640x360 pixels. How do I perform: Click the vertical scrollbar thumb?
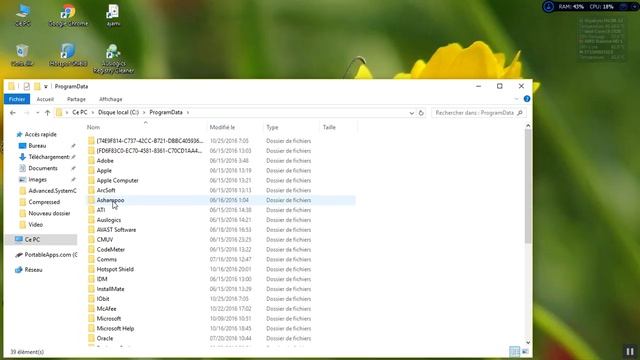pyautogui.click(x=528, y=186)
